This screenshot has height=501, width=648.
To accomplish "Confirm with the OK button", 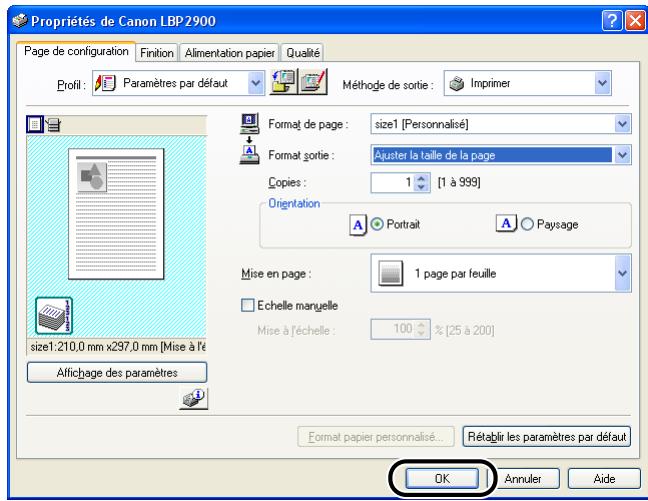I will pos(442,478).
